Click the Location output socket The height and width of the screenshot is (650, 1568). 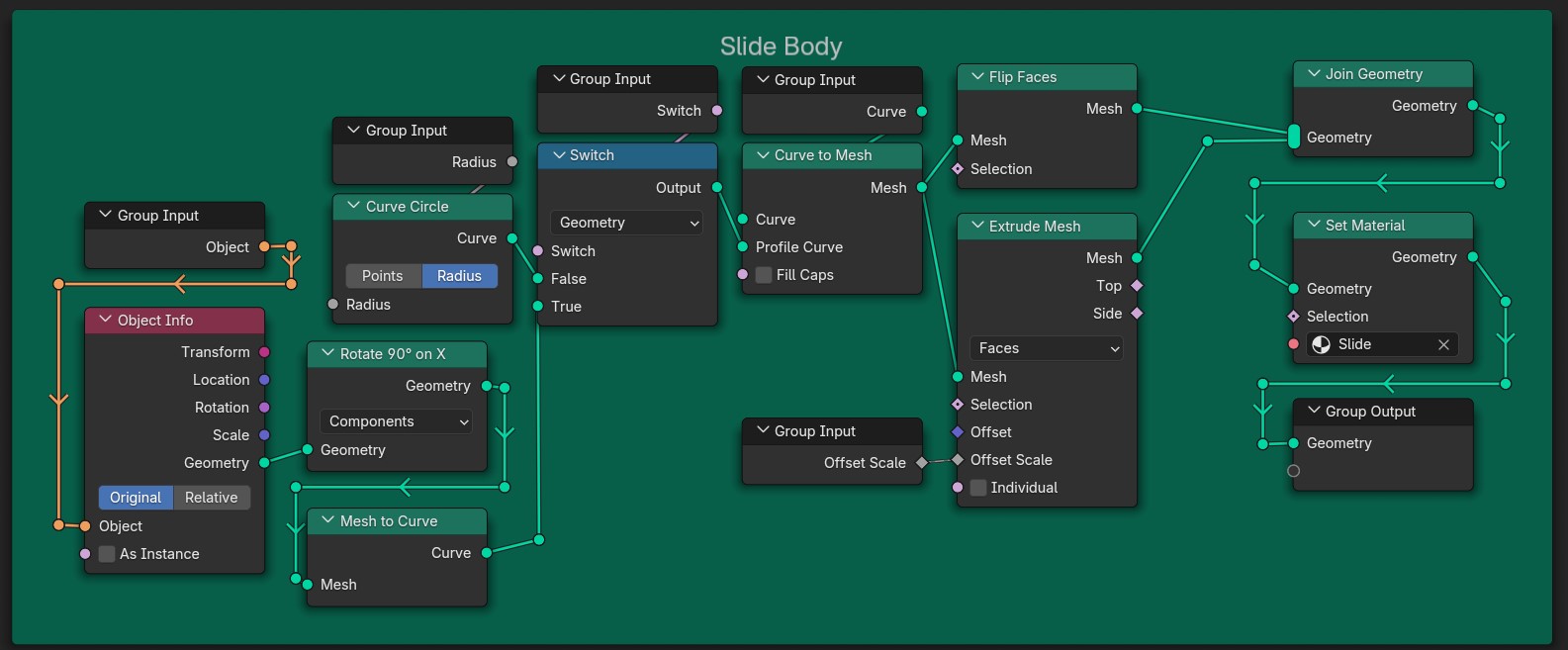pos(264,380)
